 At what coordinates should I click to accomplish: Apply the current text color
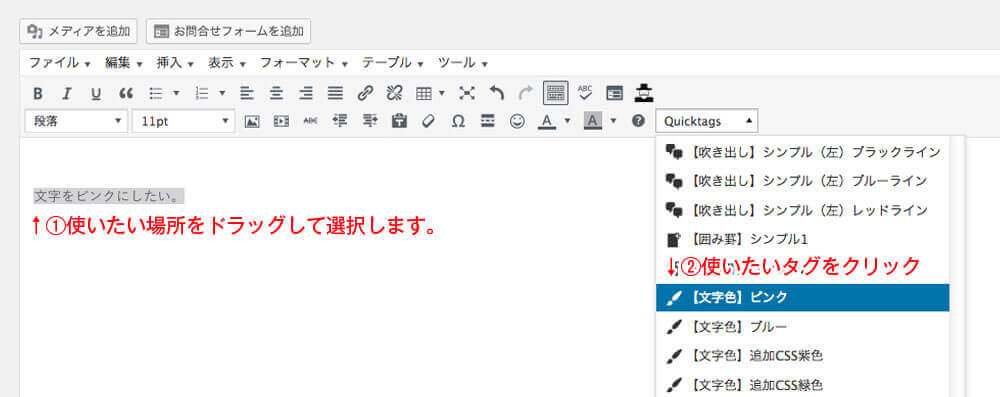pyautogui.click(x=547, y=121)
